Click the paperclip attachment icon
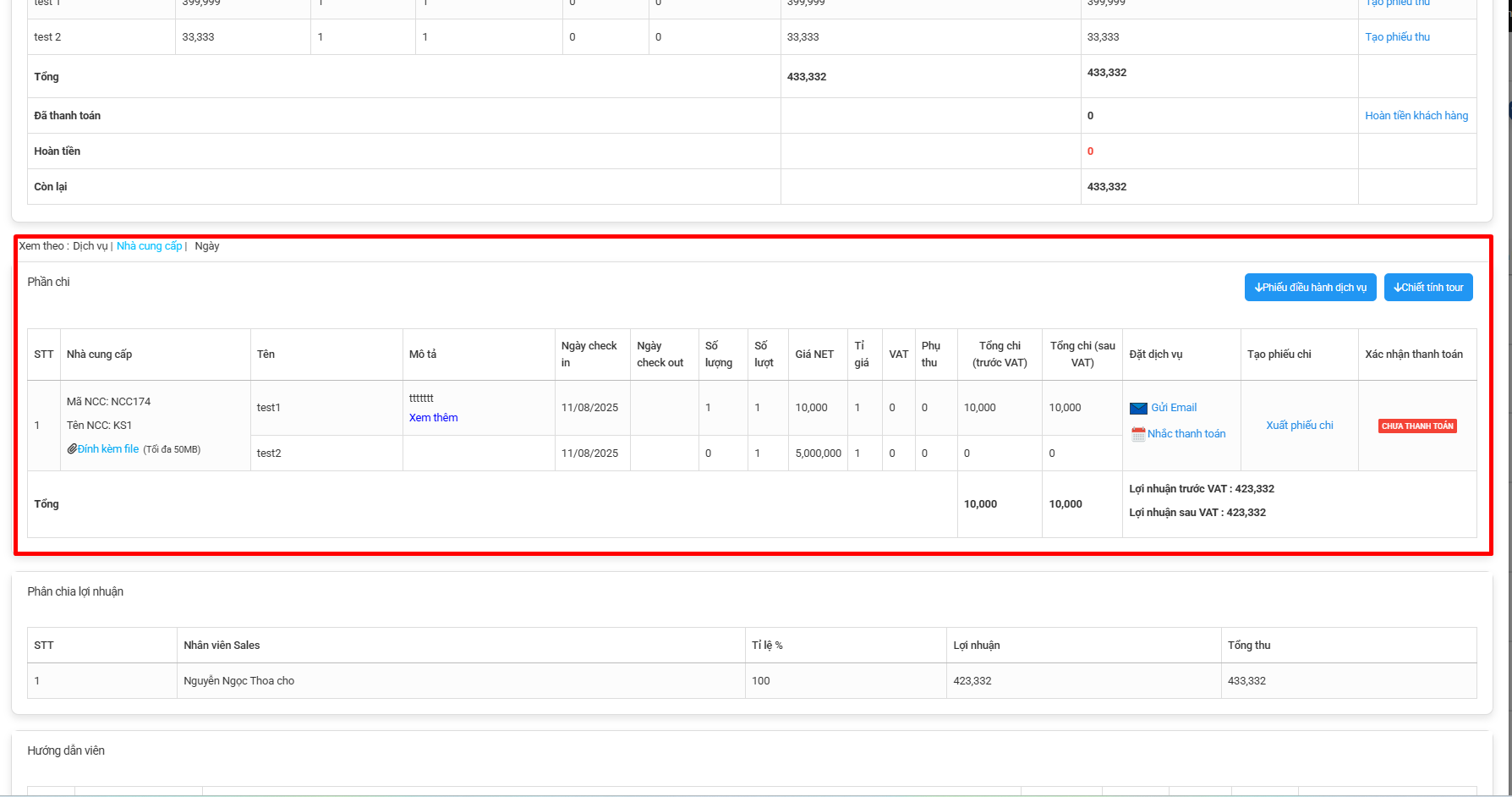 (x=72, y=449)
